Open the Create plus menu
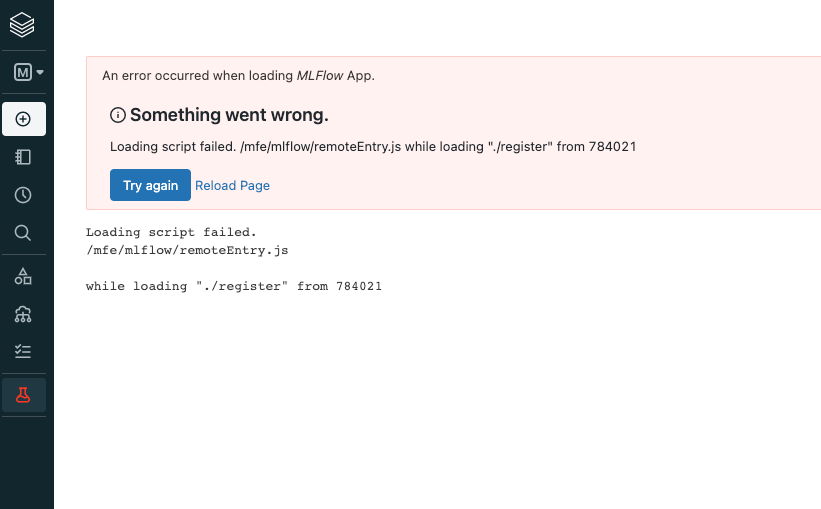Screen dimensions: 821x509 24,119
